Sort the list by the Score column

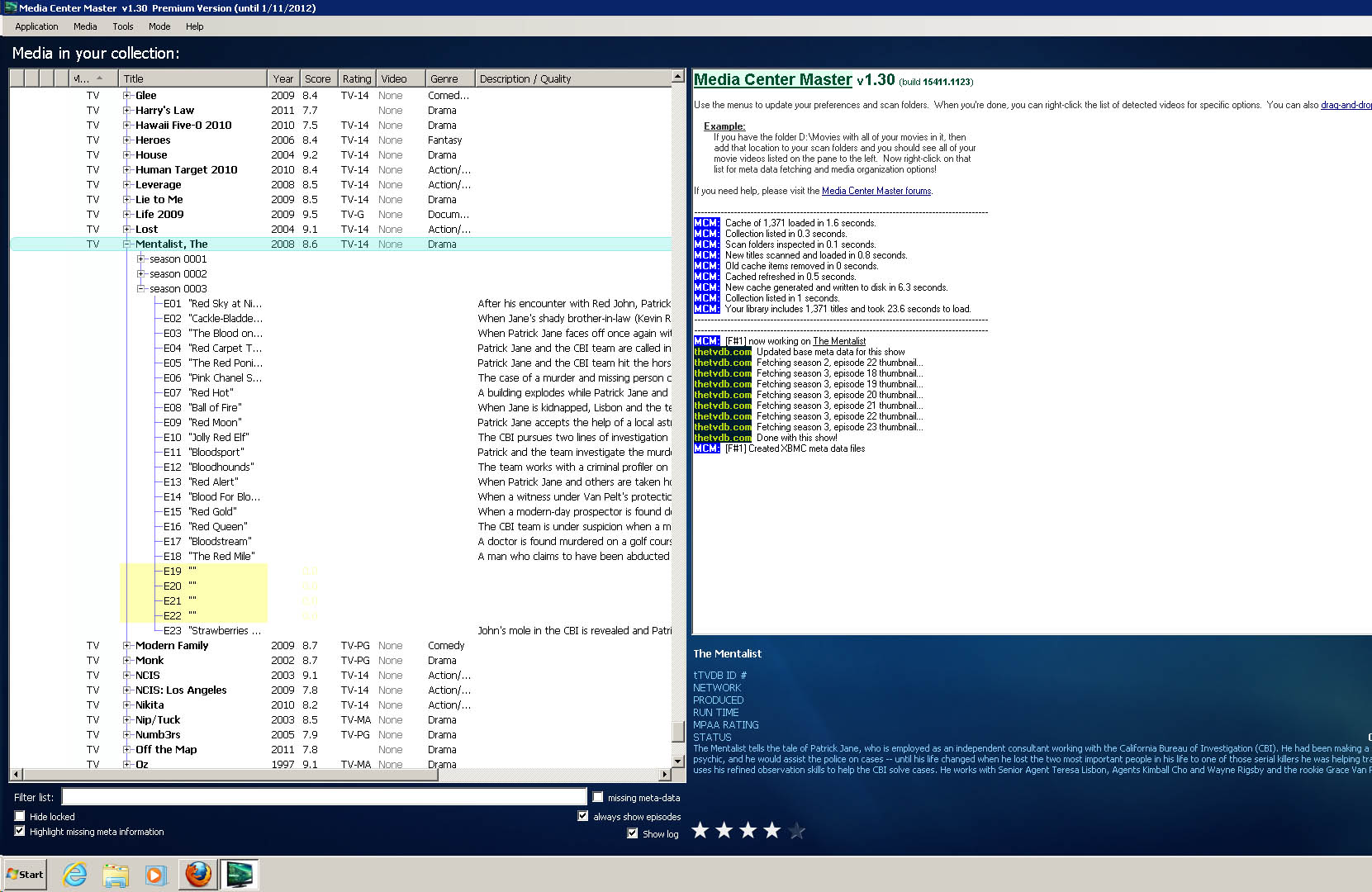(317, 78)
